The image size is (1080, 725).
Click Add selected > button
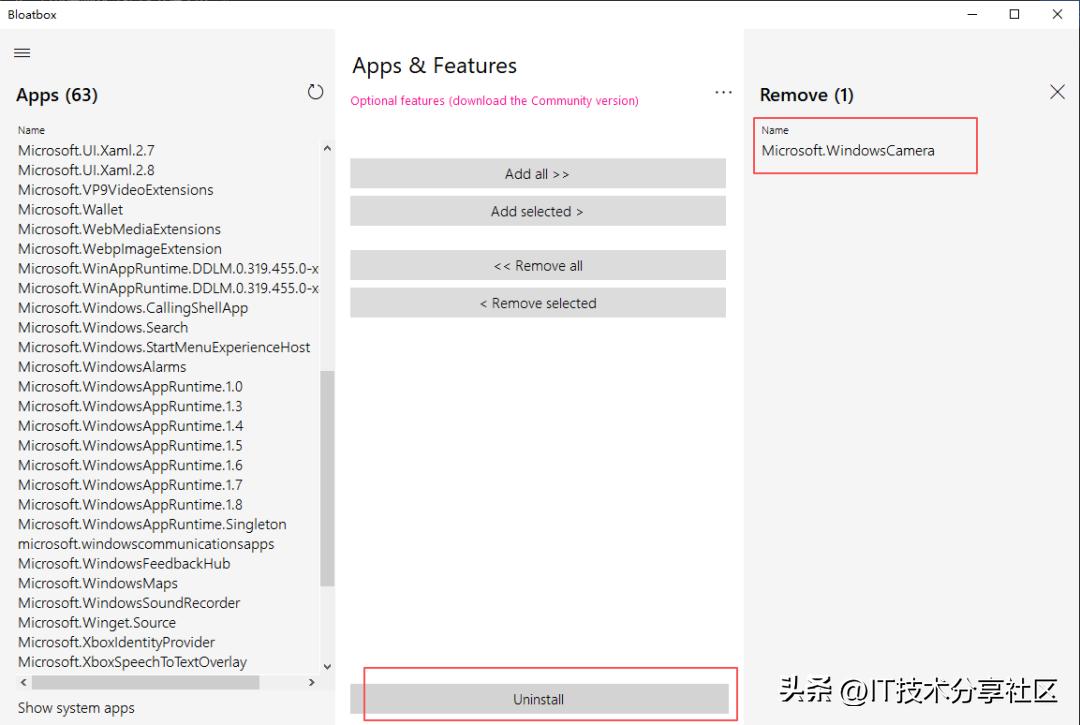click(538, 211)
